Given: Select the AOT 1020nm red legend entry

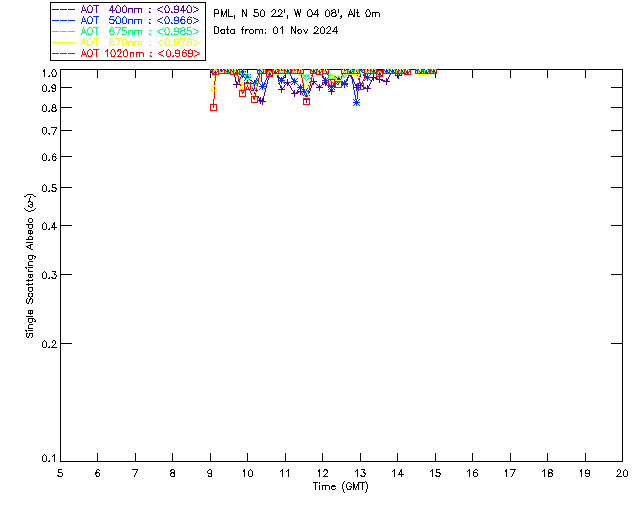Looking at the screenshot, I should [126, 53].
